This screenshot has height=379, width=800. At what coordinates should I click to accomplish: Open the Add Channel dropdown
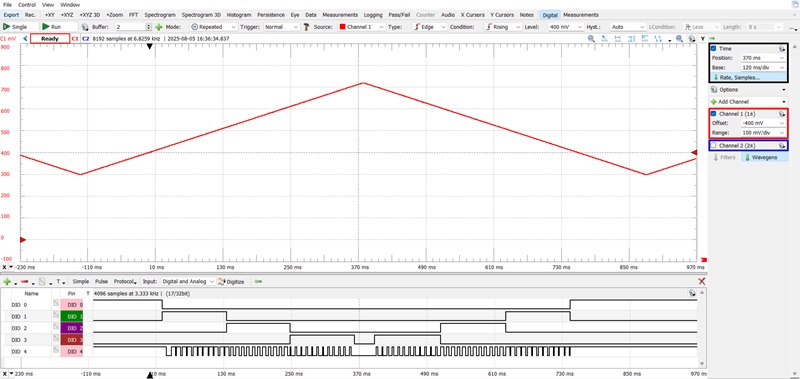click(x=748, y=102)
